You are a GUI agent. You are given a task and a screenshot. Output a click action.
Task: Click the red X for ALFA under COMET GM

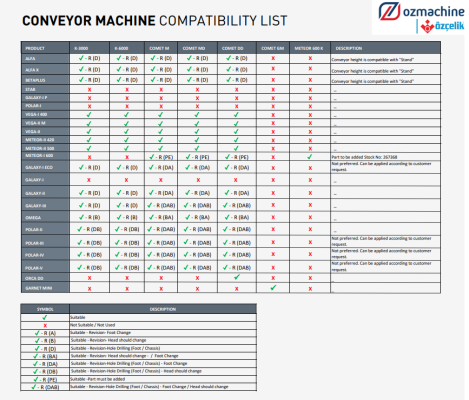[273, 58]
